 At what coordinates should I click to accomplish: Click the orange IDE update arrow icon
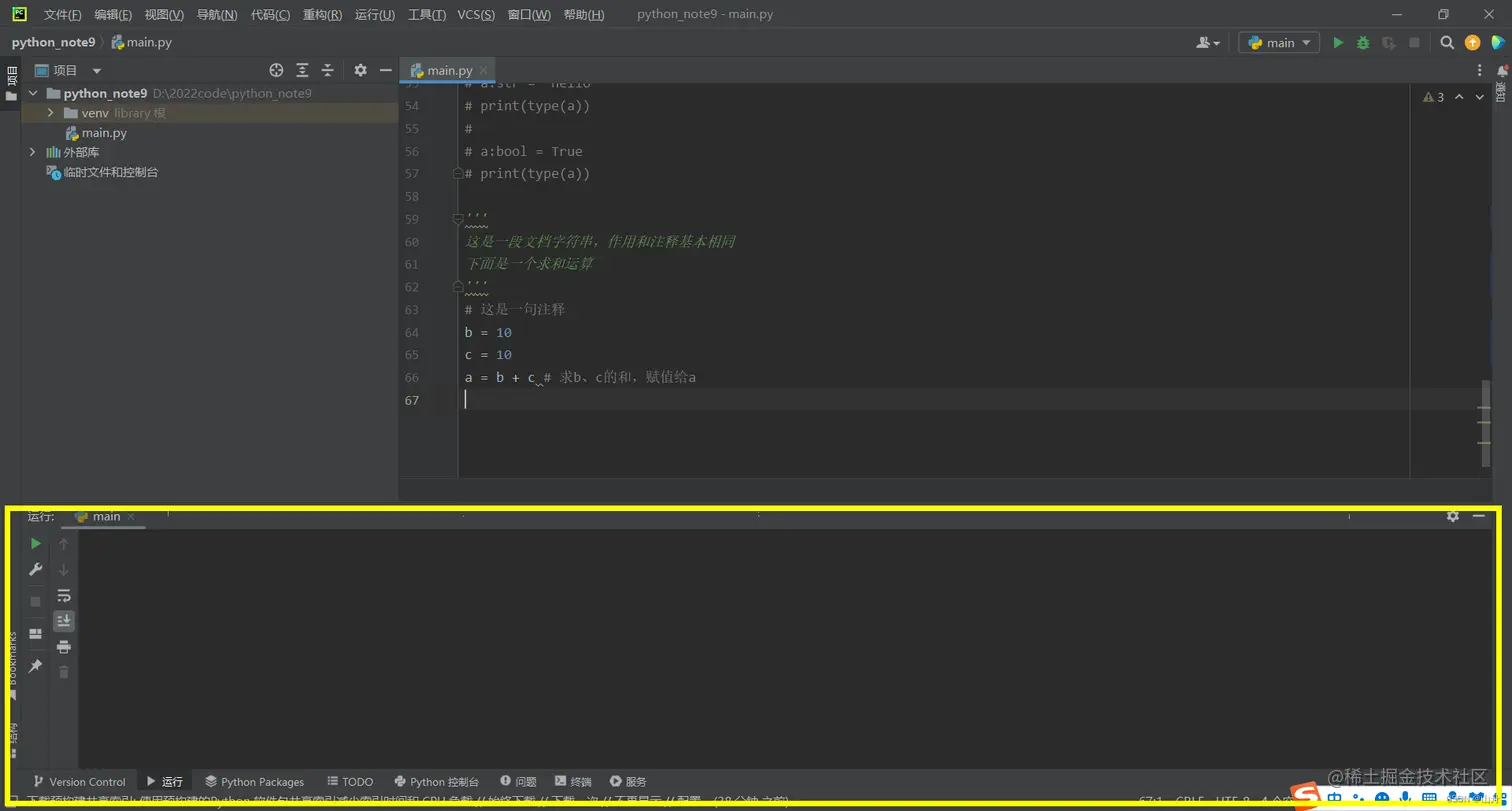[x=1472, y=43]
